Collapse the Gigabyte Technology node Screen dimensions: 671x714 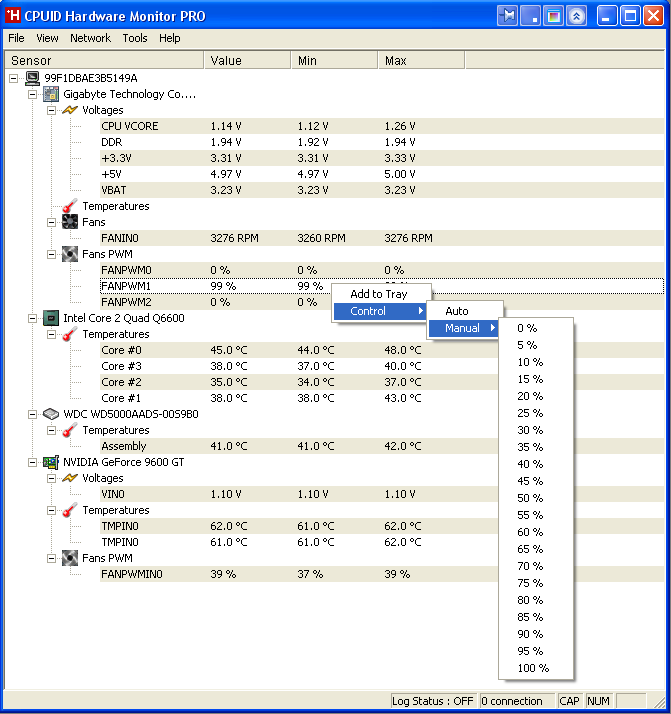click(32, 94)
